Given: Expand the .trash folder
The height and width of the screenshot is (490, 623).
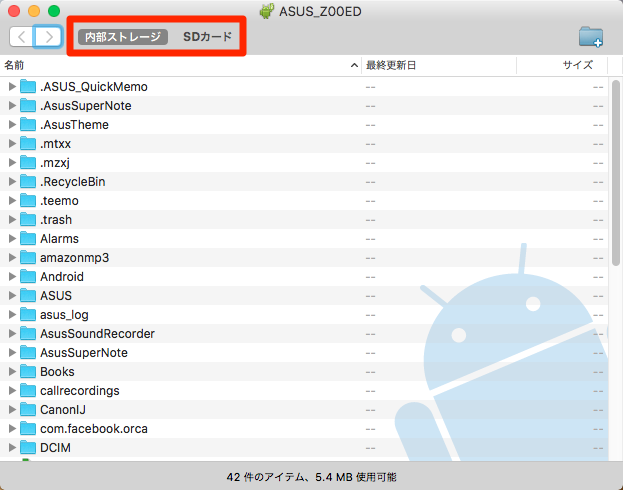Looking at the screenshot, I should [x=12, y=219].
